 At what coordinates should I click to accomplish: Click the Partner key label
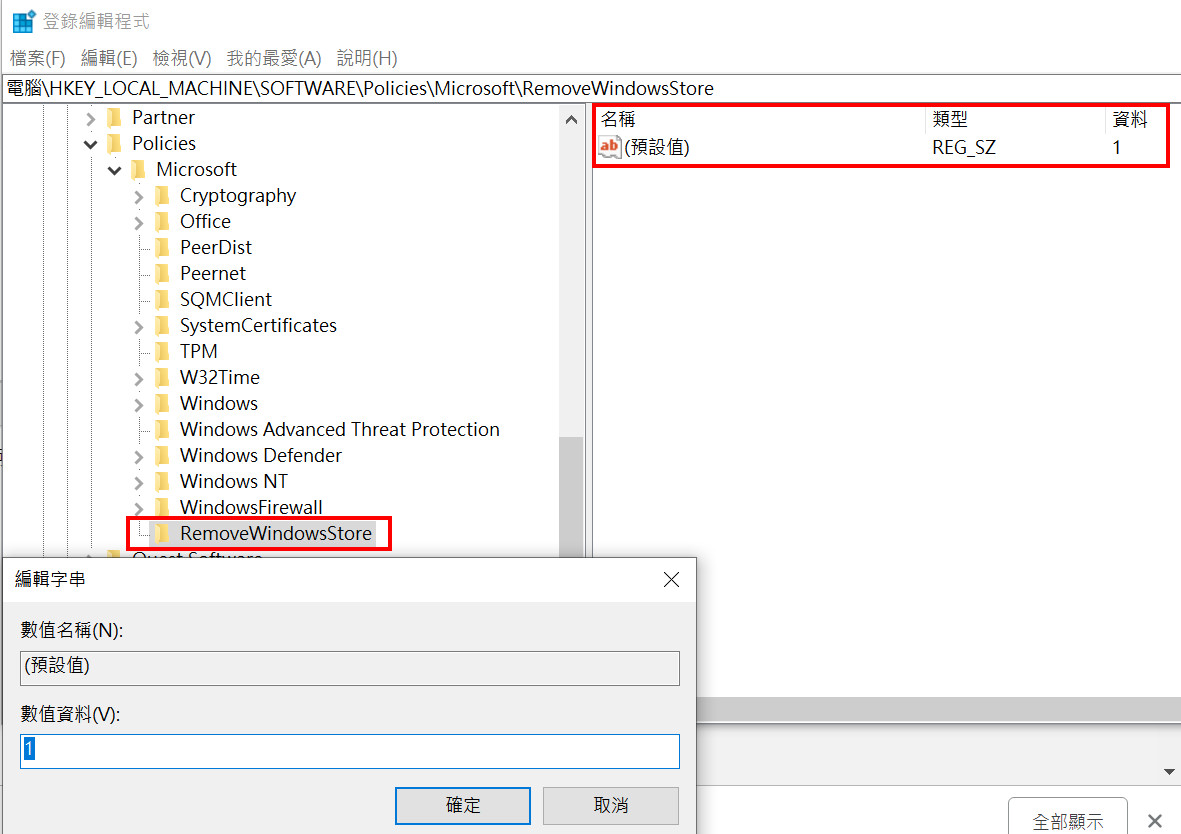163,118
